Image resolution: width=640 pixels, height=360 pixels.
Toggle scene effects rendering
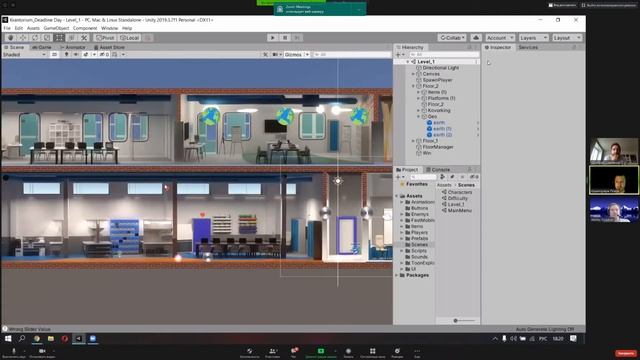(86, 55)
